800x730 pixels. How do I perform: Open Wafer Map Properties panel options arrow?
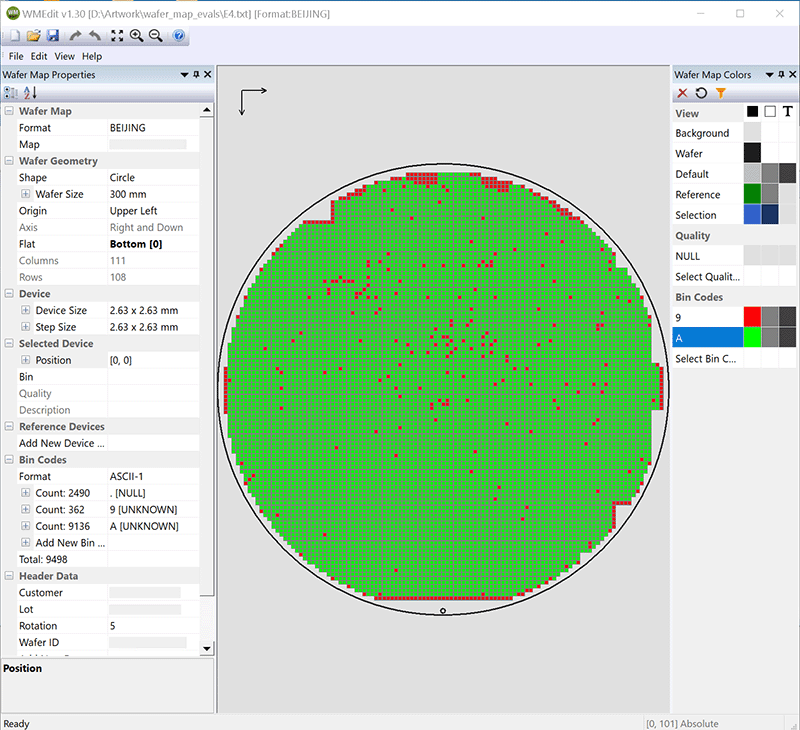pos(185,75)
